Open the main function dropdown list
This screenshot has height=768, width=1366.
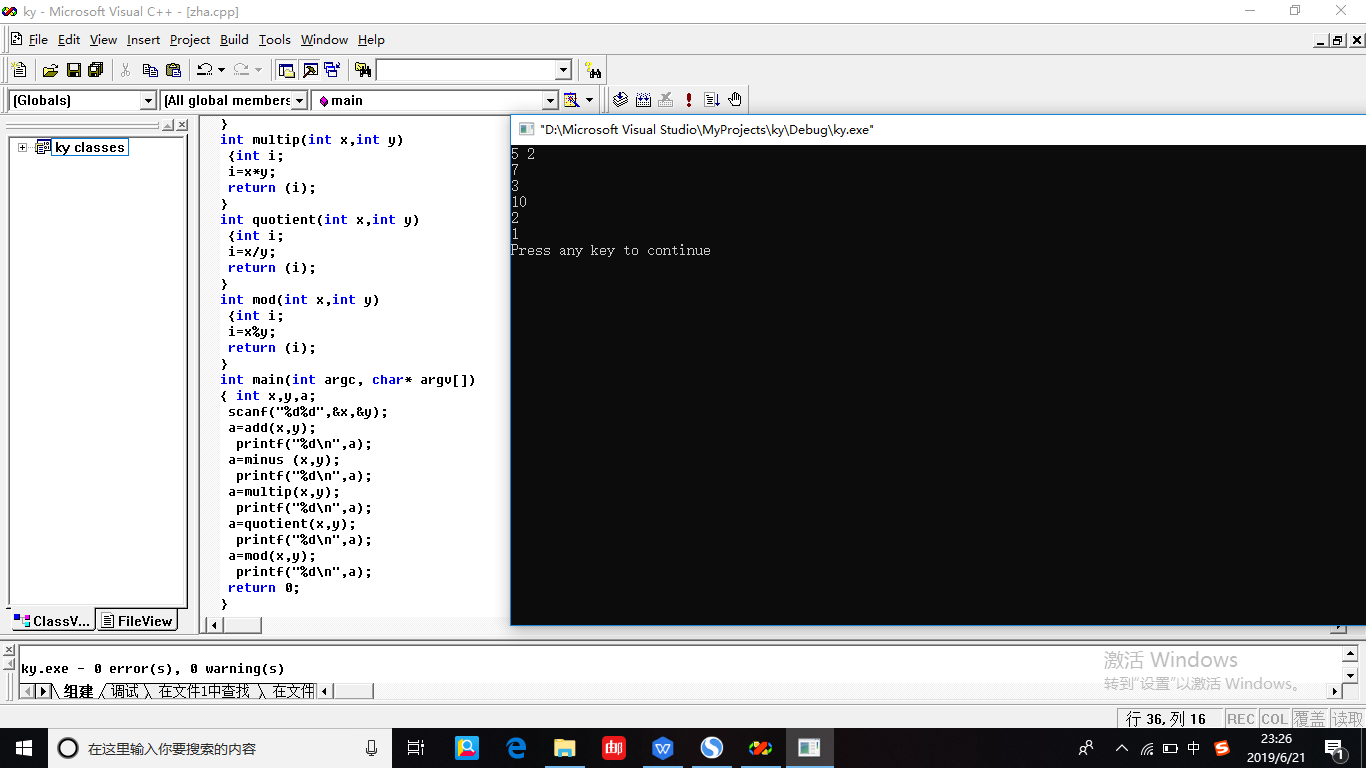[x=549, y=100]
